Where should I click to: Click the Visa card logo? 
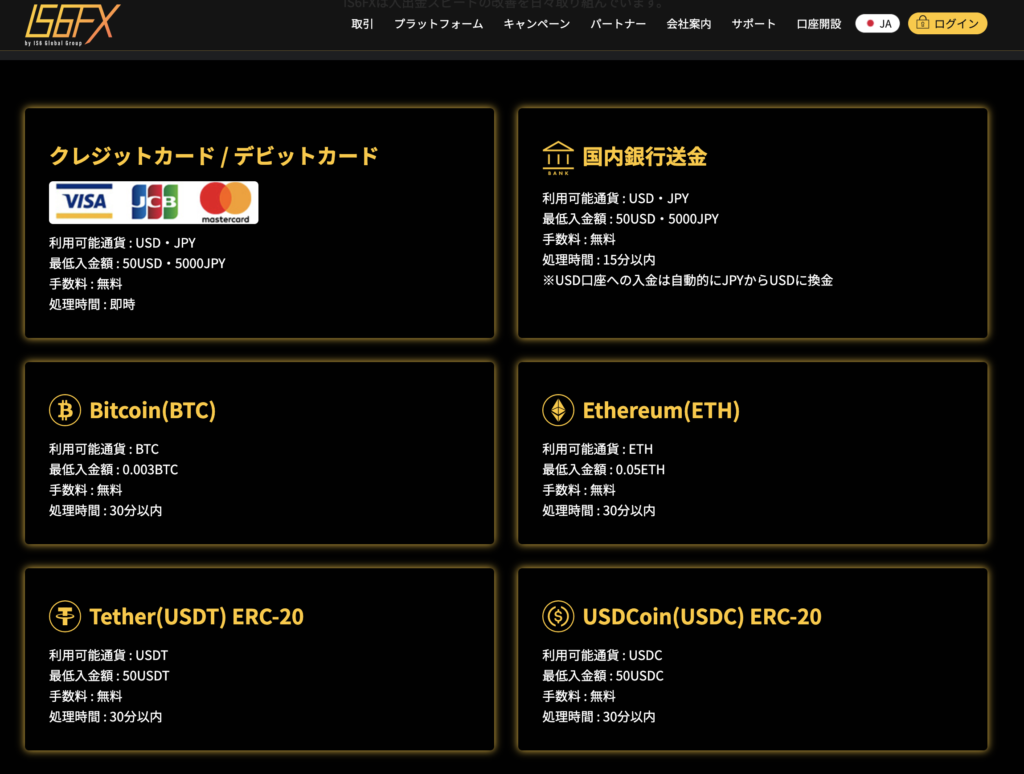pos(84,201)
